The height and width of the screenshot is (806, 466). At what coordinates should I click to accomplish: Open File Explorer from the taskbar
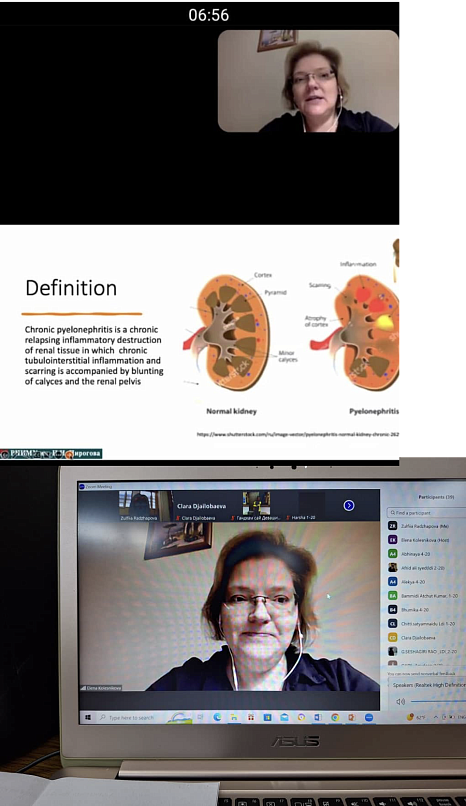[234, 718]
